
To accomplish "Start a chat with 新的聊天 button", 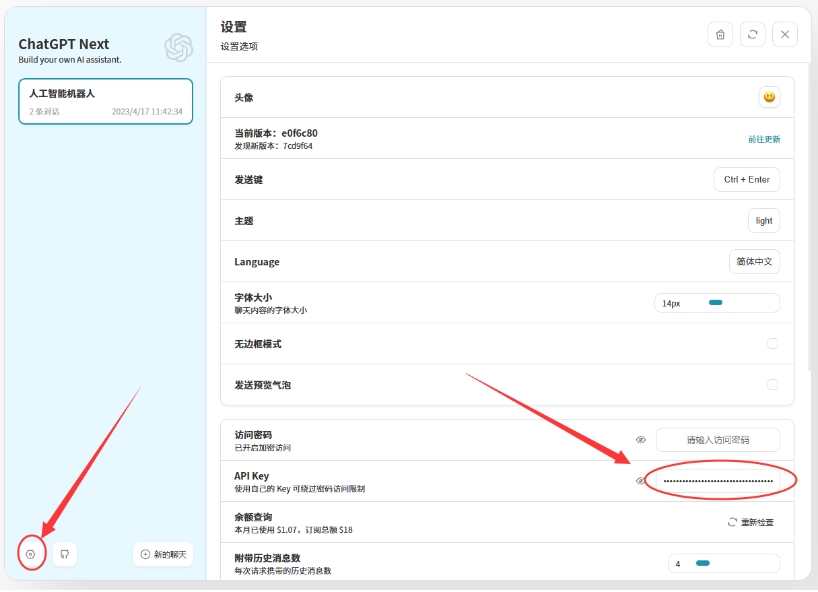I will point(163,554).
